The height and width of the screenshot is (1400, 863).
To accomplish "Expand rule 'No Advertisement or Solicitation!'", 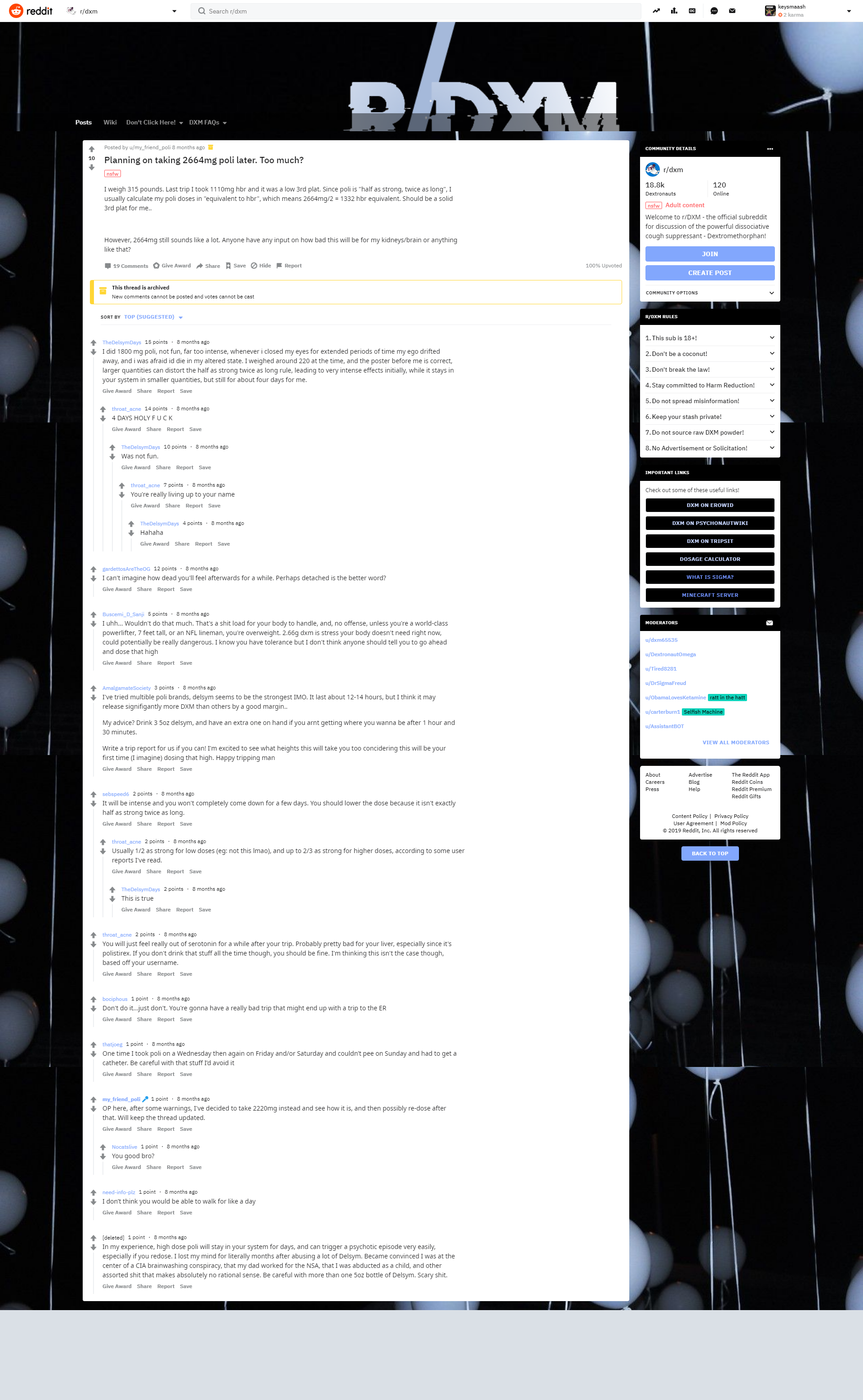I will (x=710, y=448).
